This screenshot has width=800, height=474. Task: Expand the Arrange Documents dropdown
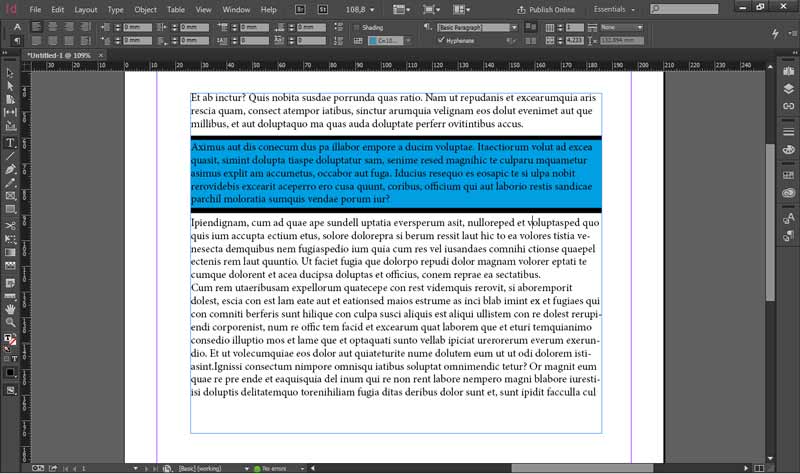[x=462, y=9]
